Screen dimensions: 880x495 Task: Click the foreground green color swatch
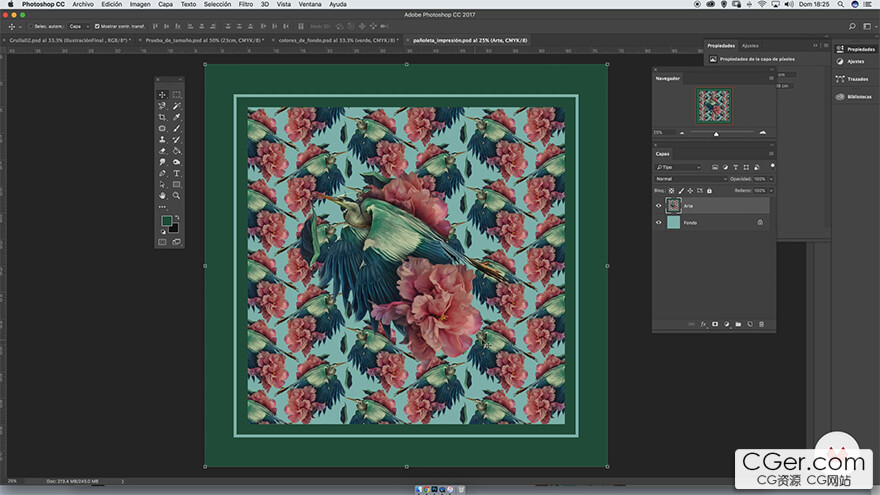point(166,221)
